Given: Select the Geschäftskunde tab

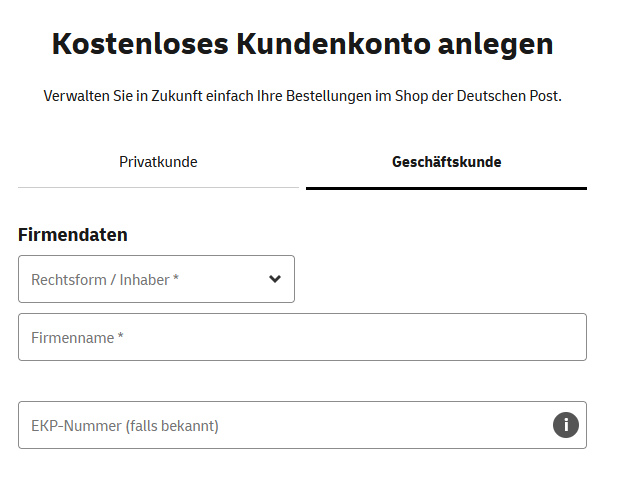Looking at the screenshot, I should click(x=446, y=162).
